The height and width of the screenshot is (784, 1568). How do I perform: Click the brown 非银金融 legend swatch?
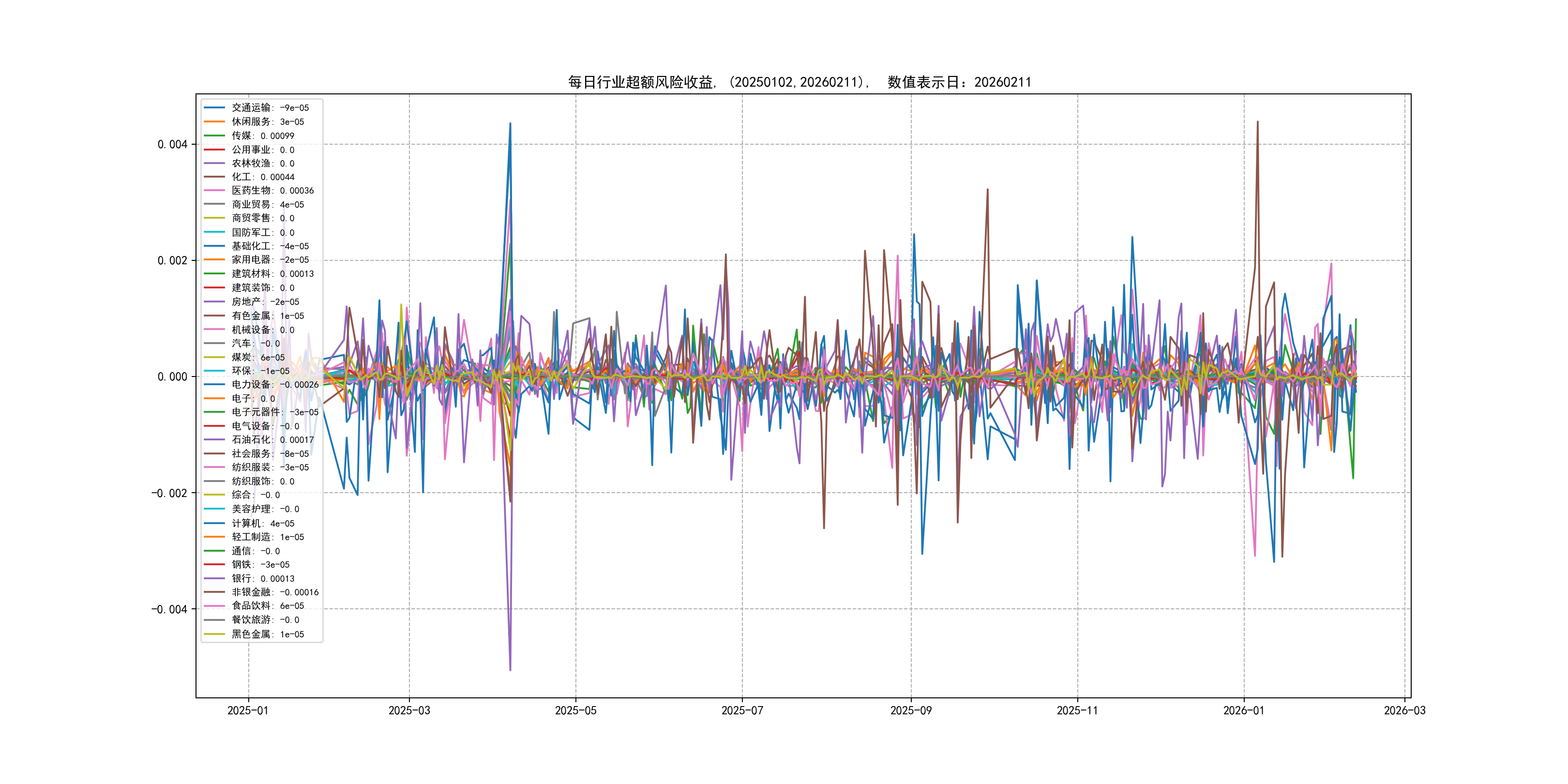214,592
